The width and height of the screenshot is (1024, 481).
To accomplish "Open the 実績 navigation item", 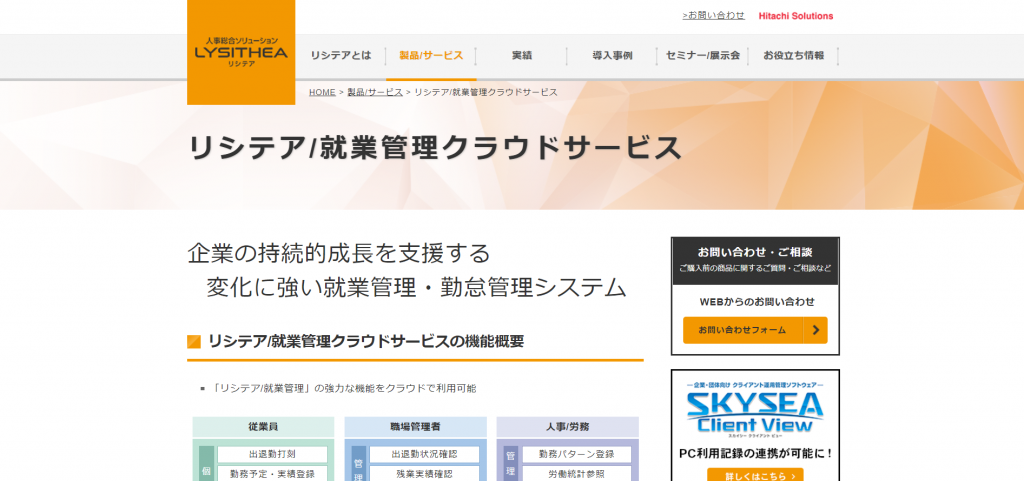I will click(521, 56).
